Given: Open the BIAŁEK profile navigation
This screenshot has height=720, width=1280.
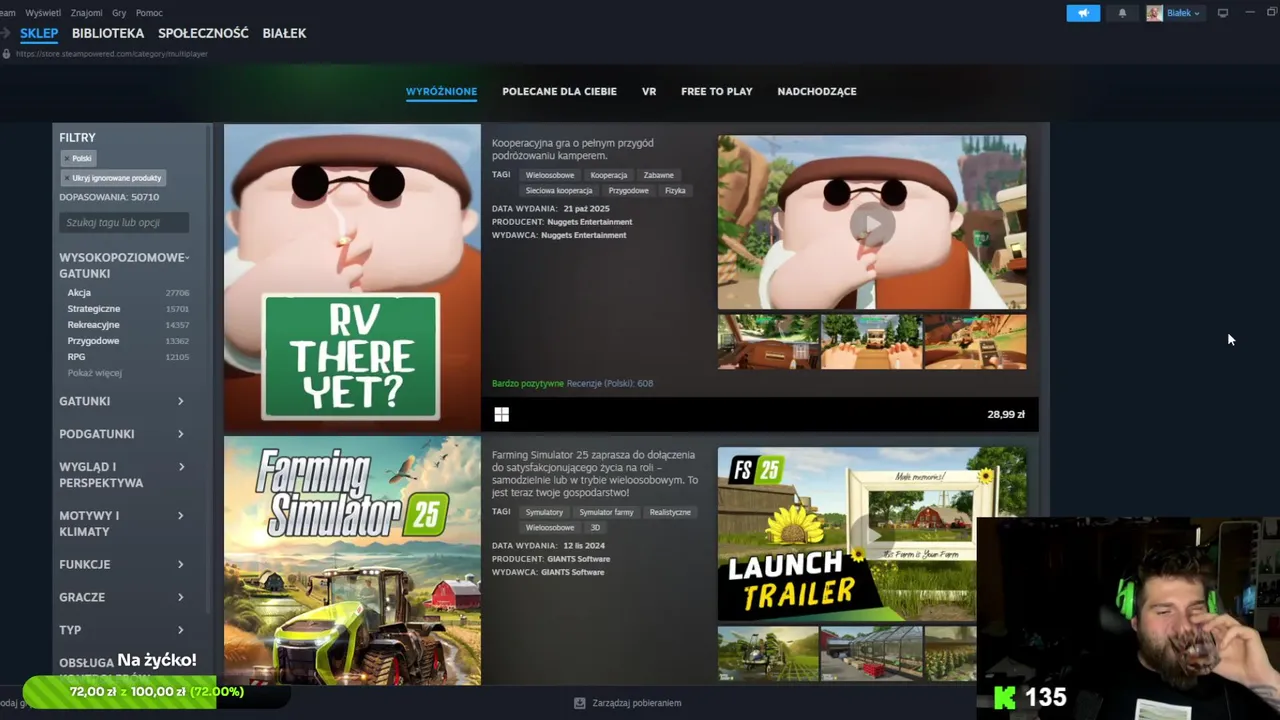Looking at the screenshot, I should [284, 33].
